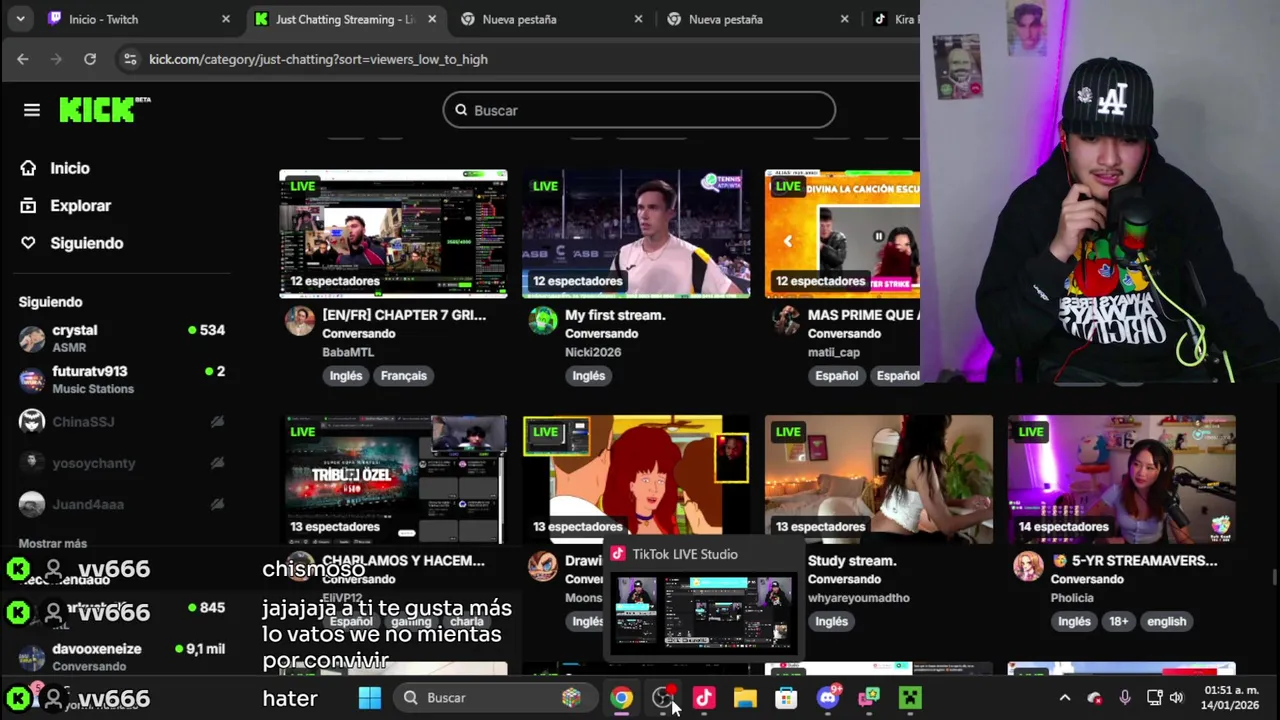Open channel link Nicki2026
The width and height of the screenshot is (1280, 720).
593,352
